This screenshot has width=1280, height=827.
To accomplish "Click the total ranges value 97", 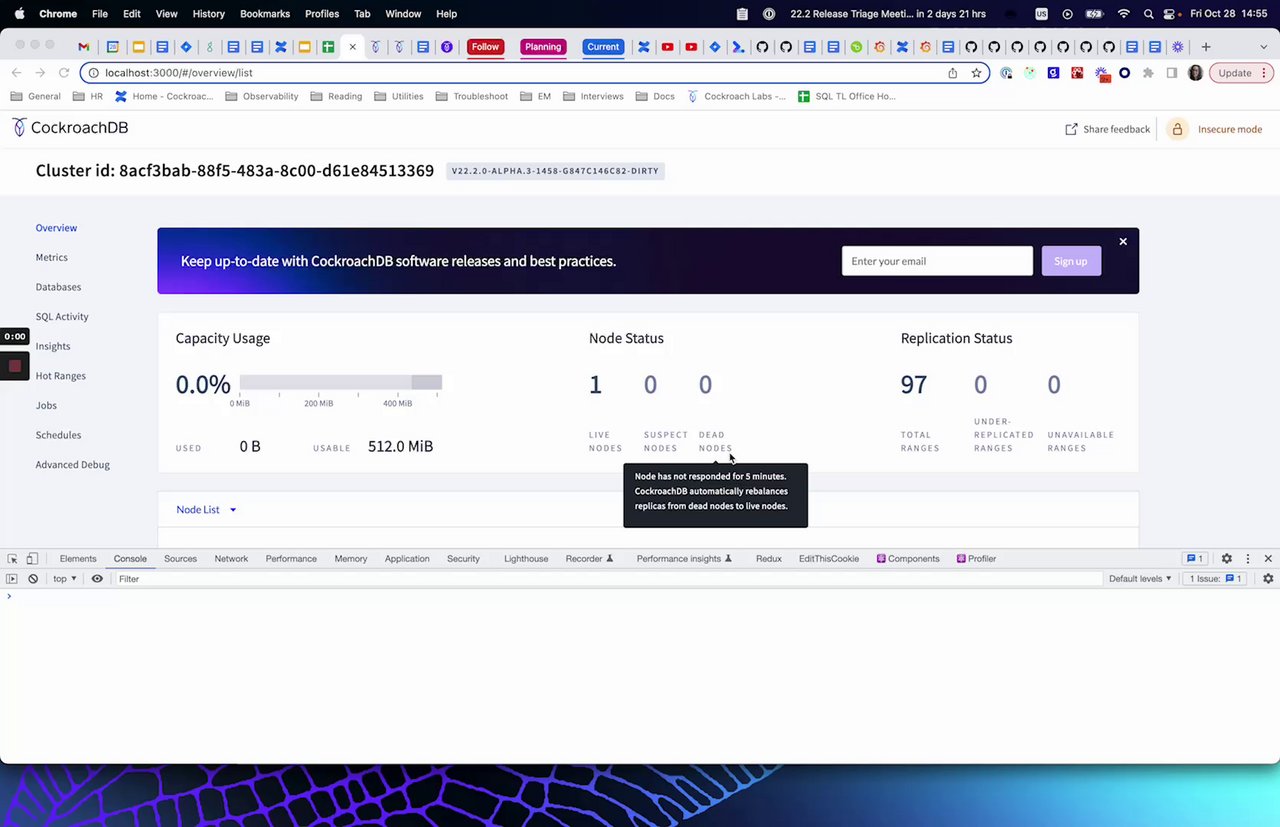I will (913, 385).
